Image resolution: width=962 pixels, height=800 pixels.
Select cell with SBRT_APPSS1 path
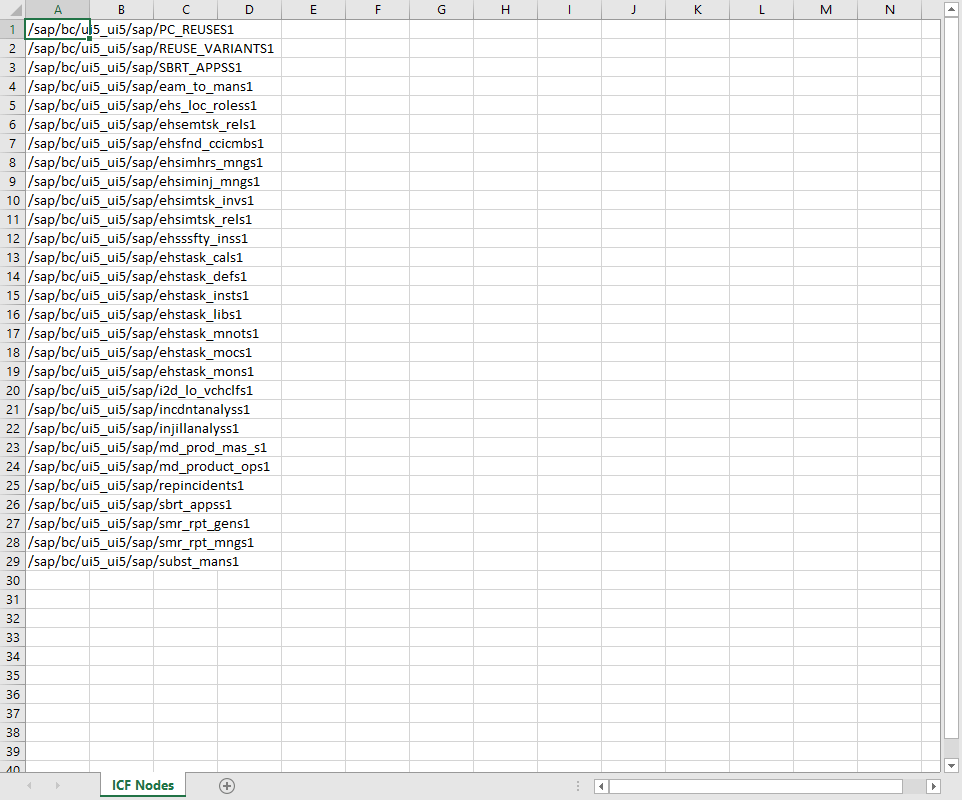(58, 67)
